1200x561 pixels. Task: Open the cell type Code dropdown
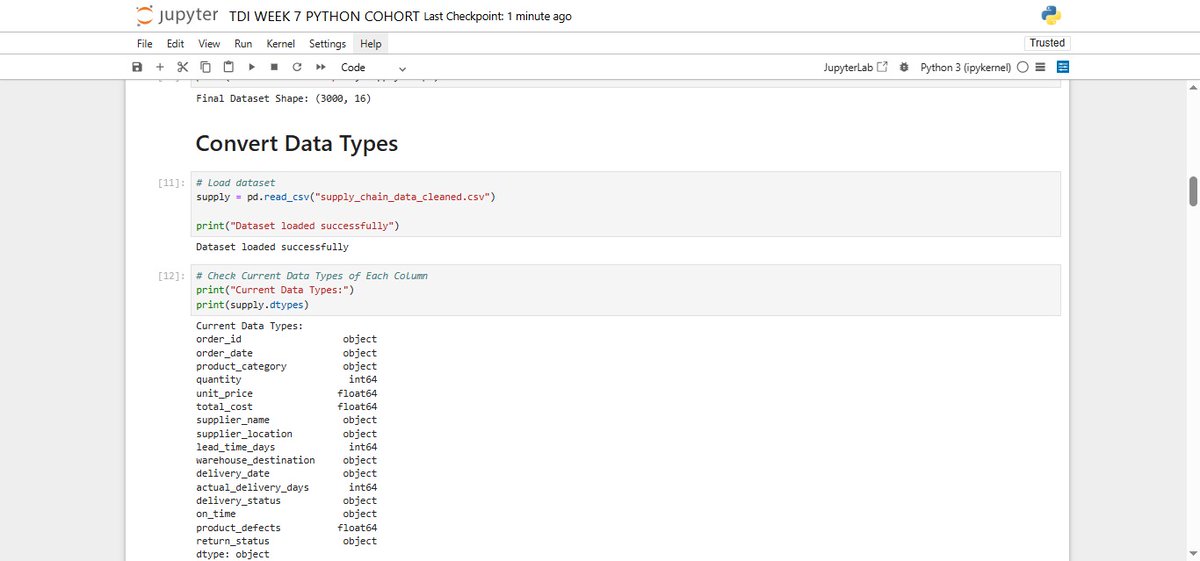click(x=374, y=67)
